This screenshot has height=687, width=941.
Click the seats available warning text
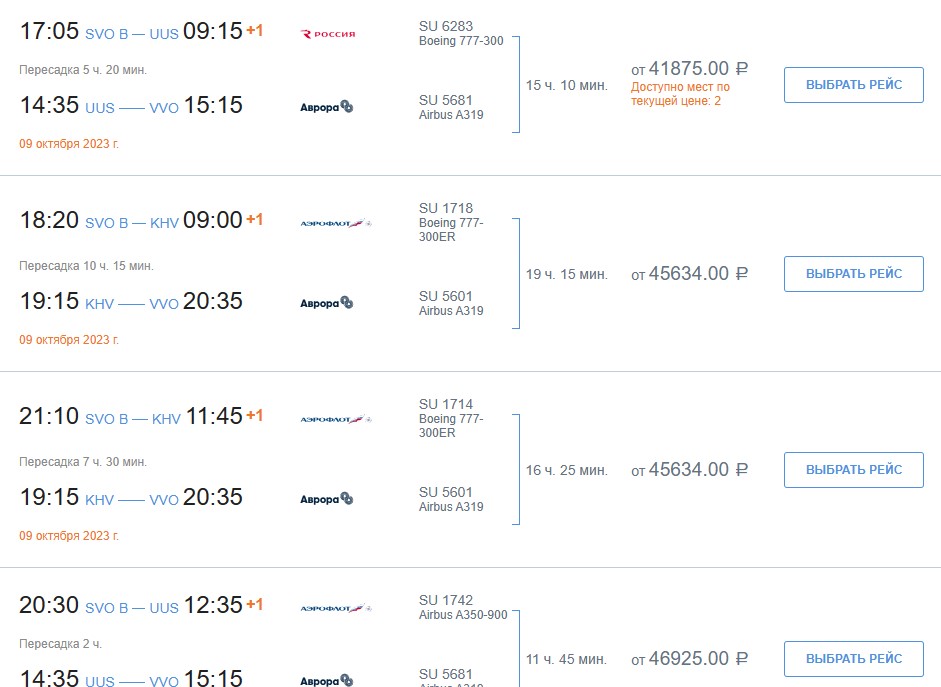[680, 94]
